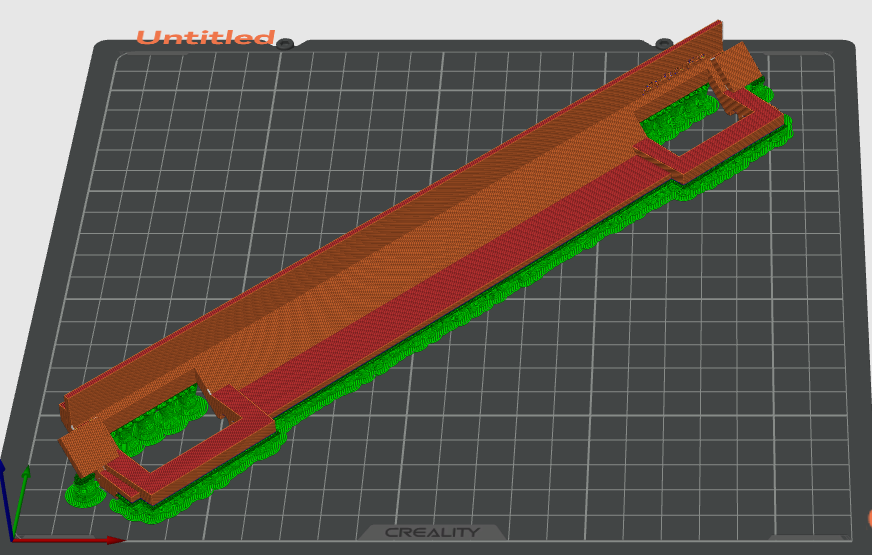Image resolution: width=872 pixels, height=555 pixels.
Task: Click the Creality logo on the bed
Action: point(432,532)
